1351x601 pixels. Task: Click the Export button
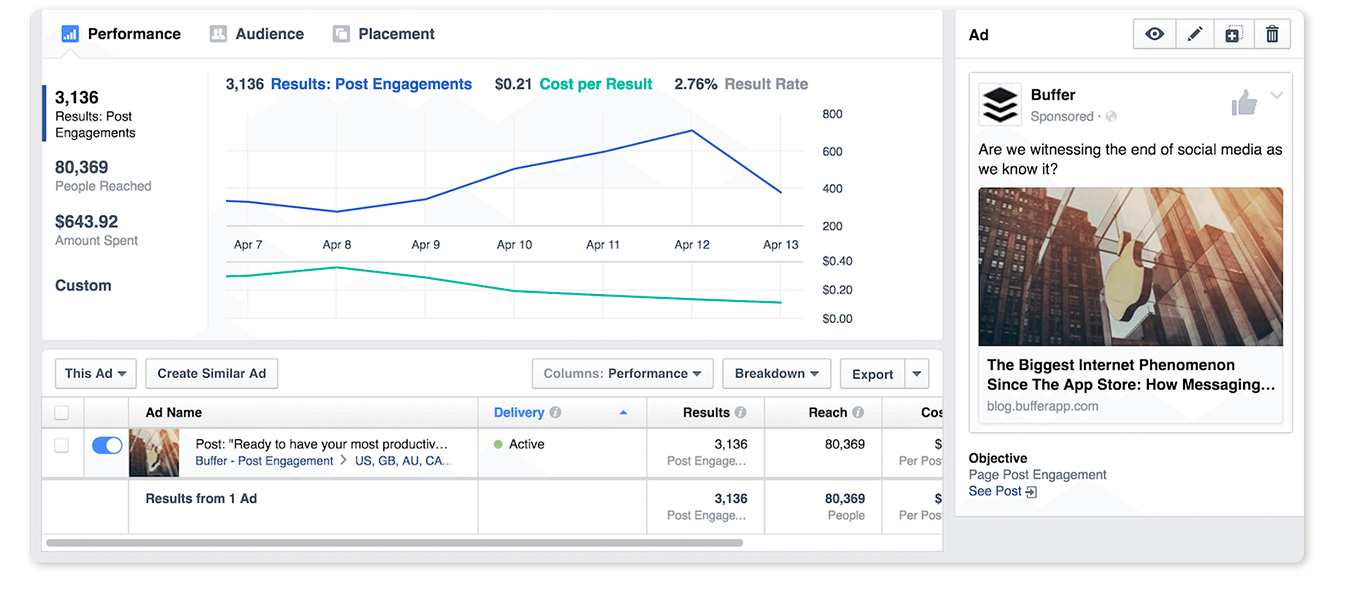[x=872, y=374]
